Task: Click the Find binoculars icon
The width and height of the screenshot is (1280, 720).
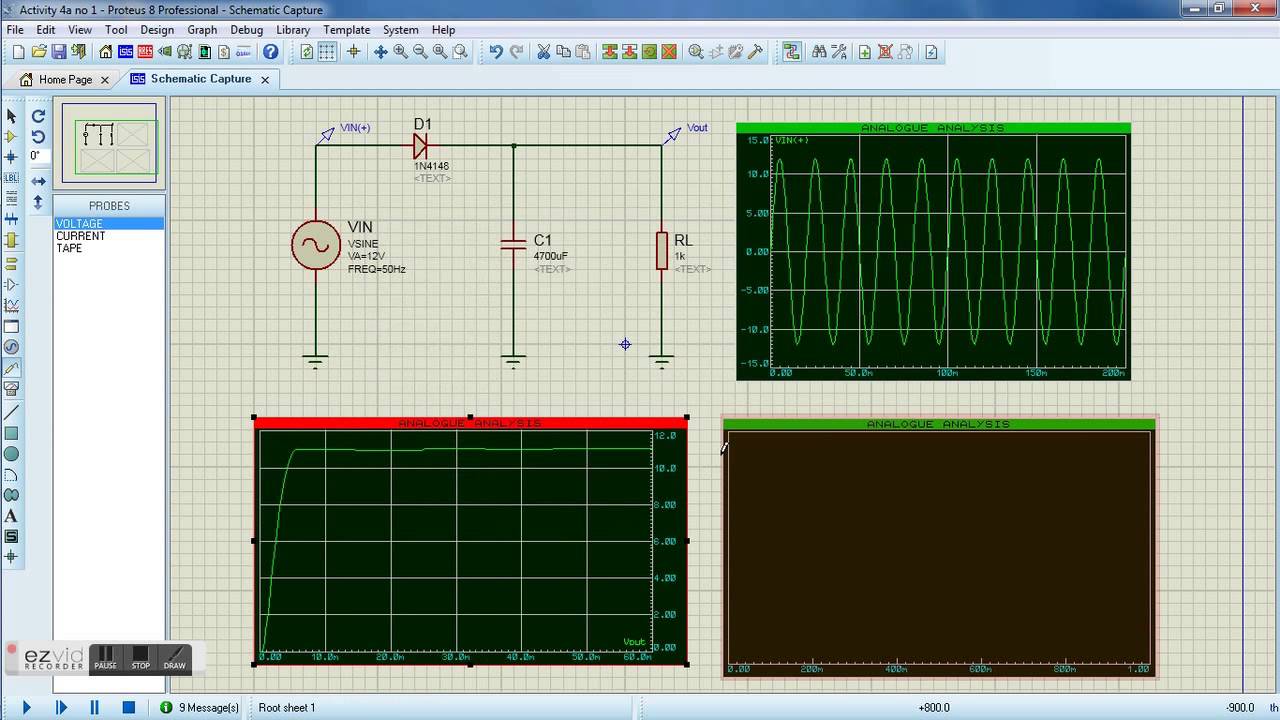Action: pos(819,52)
